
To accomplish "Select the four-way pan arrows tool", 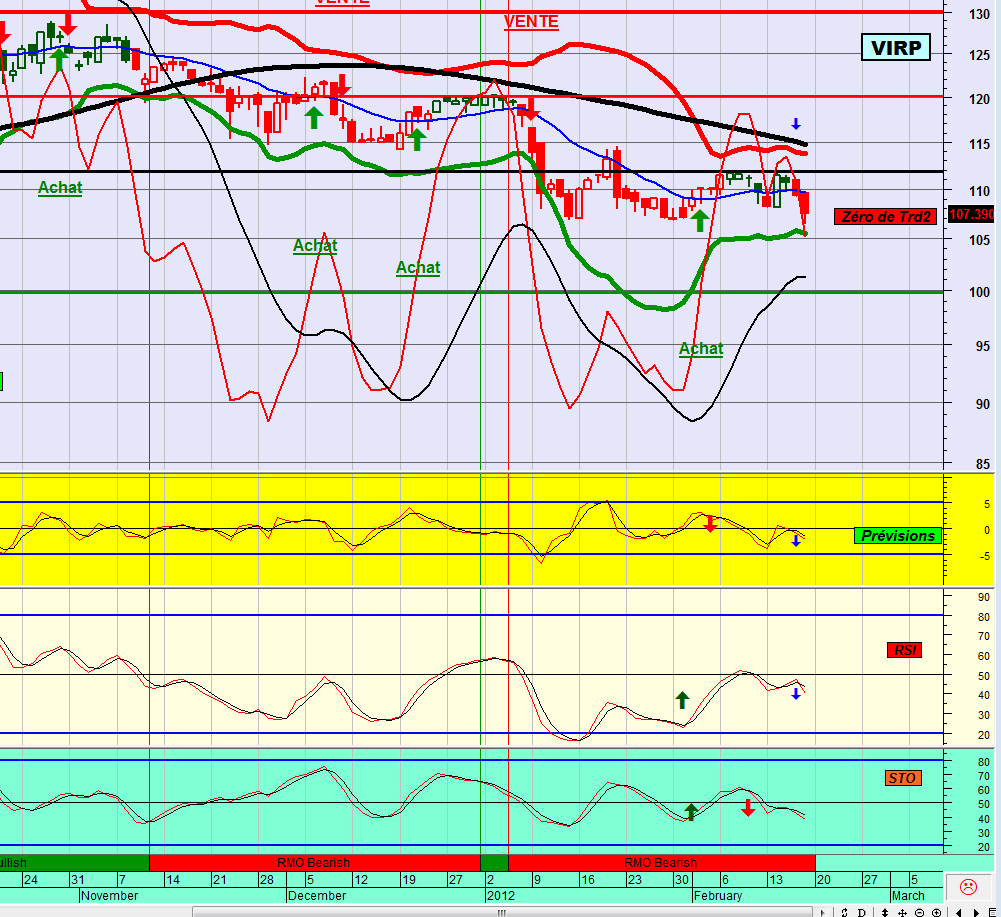I will (x=903, y=913).
